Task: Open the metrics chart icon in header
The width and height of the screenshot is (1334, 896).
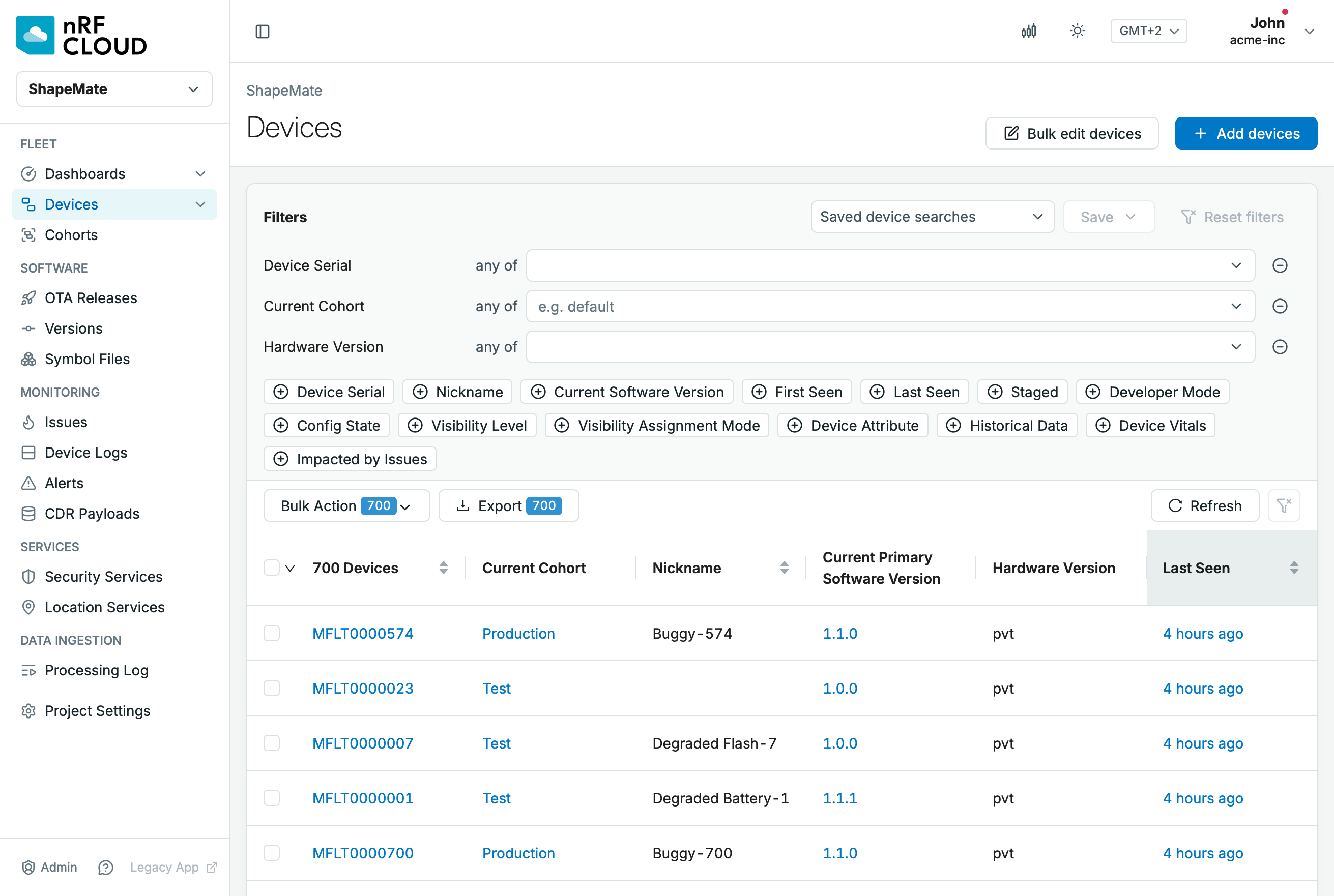Action: pyautogui.click(x=1029, y=31)
